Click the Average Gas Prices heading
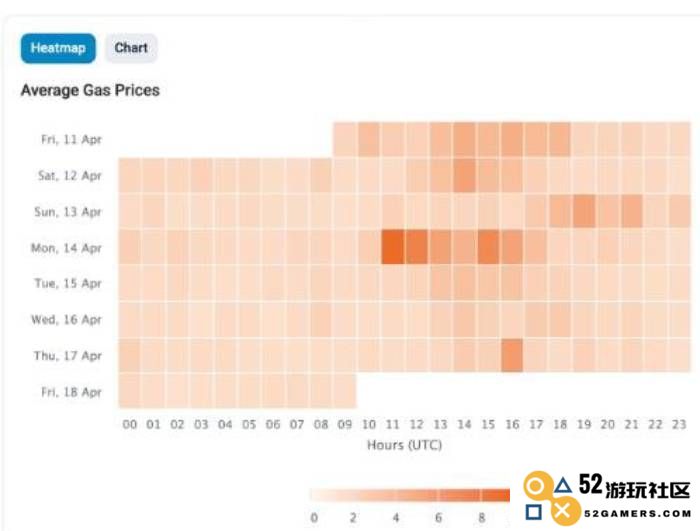 point(90,90)
